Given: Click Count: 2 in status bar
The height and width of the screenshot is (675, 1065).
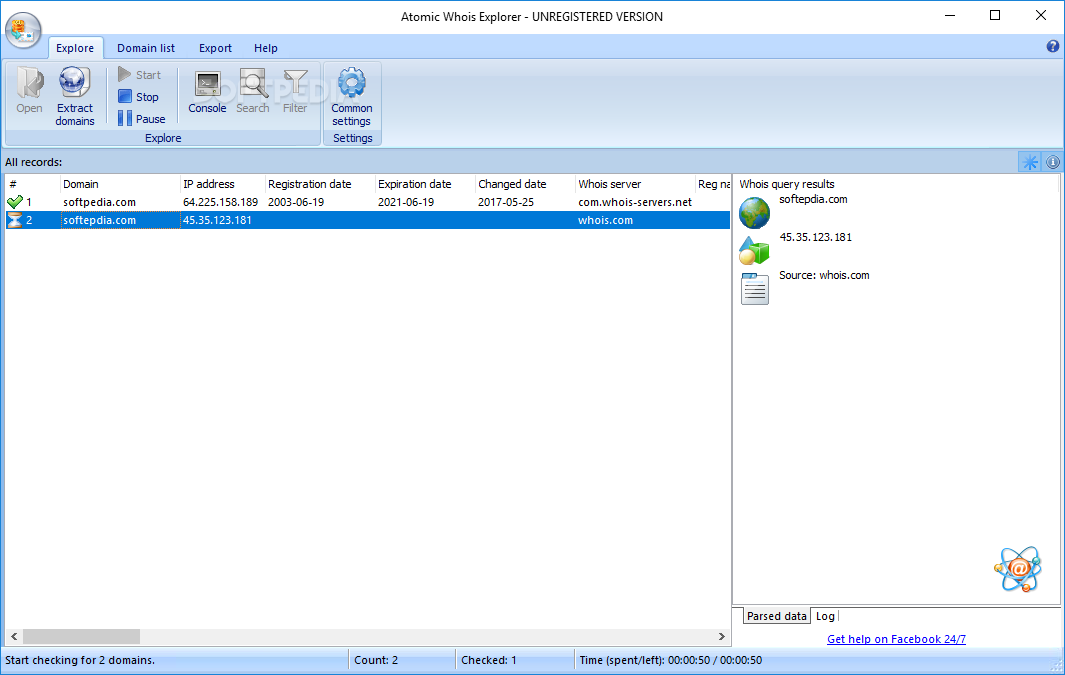Looking at the screenshot, I should click(376, 660).
